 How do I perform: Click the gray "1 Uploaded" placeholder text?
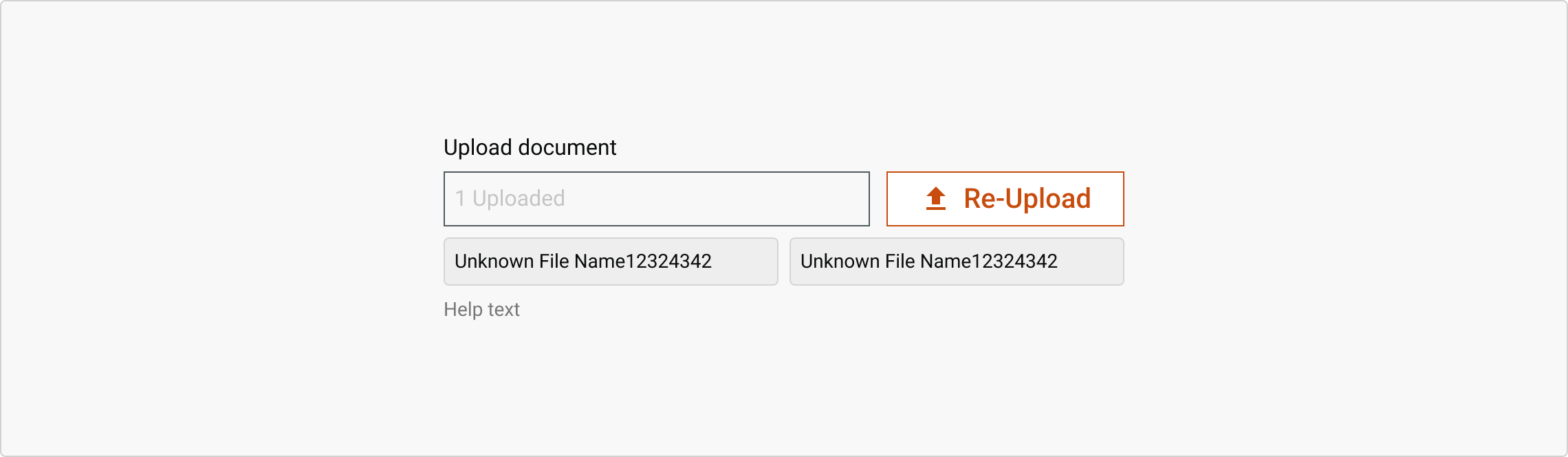(510, 199)
